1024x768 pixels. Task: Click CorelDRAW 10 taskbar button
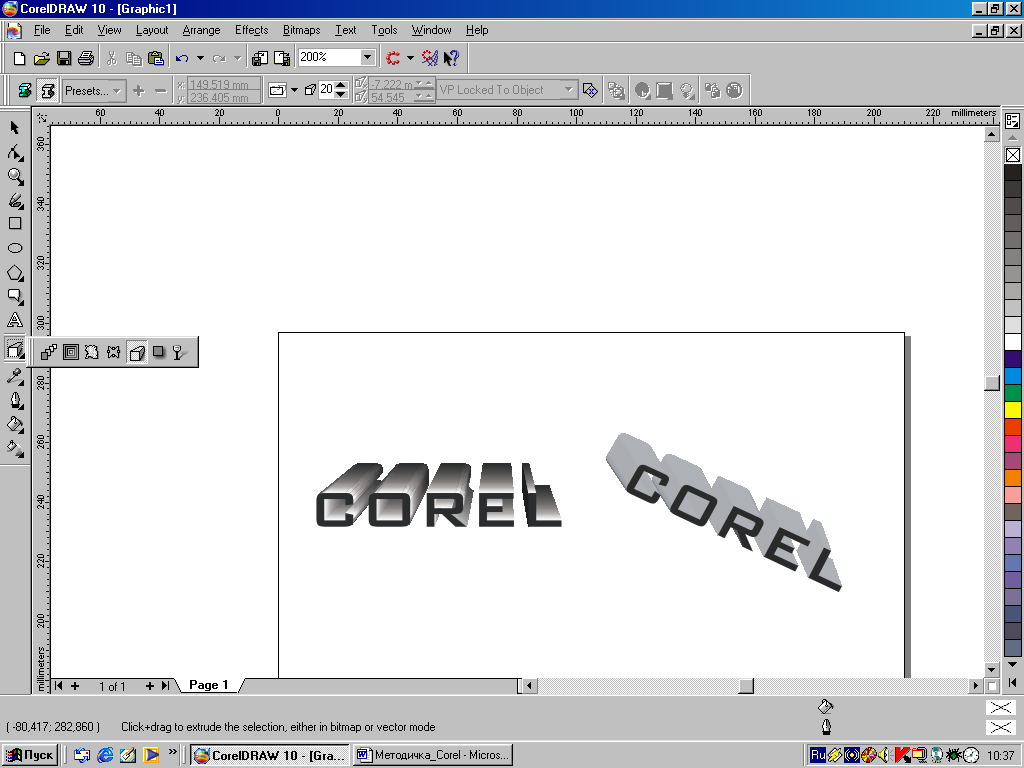pyautogui.click(x=270, y=756)
